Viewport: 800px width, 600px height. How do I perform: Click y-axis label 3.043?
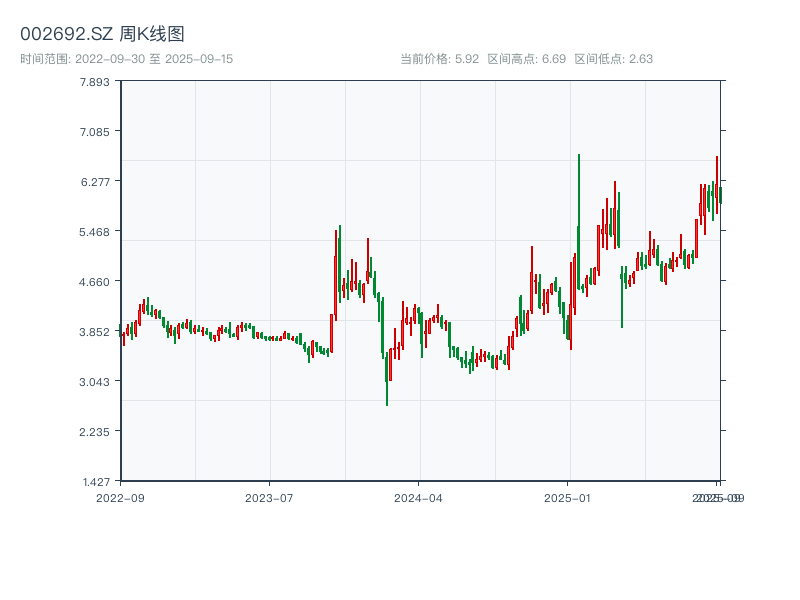click(x=94, y=382)
